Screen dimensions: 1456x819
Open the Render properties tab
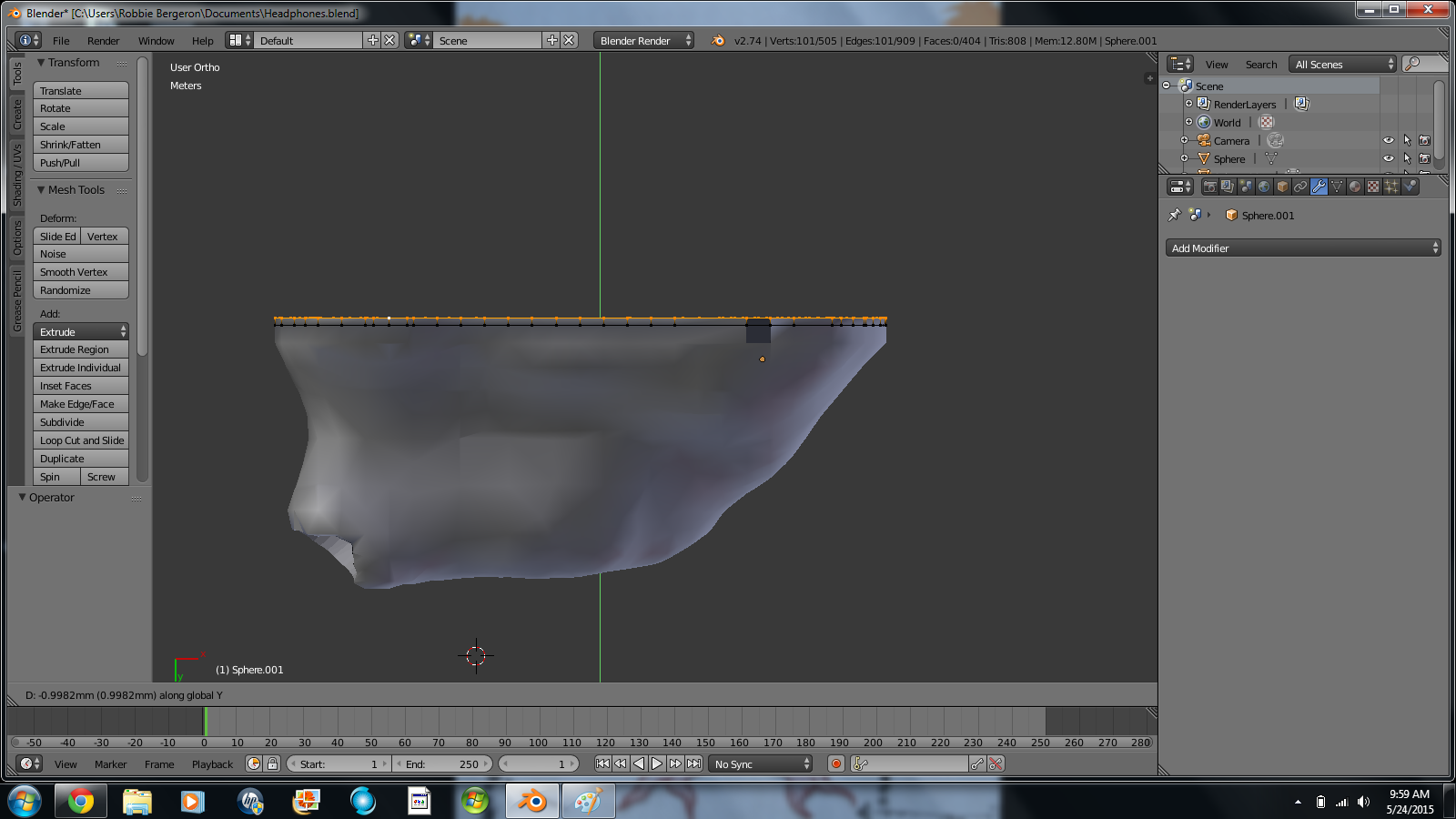1209,187
